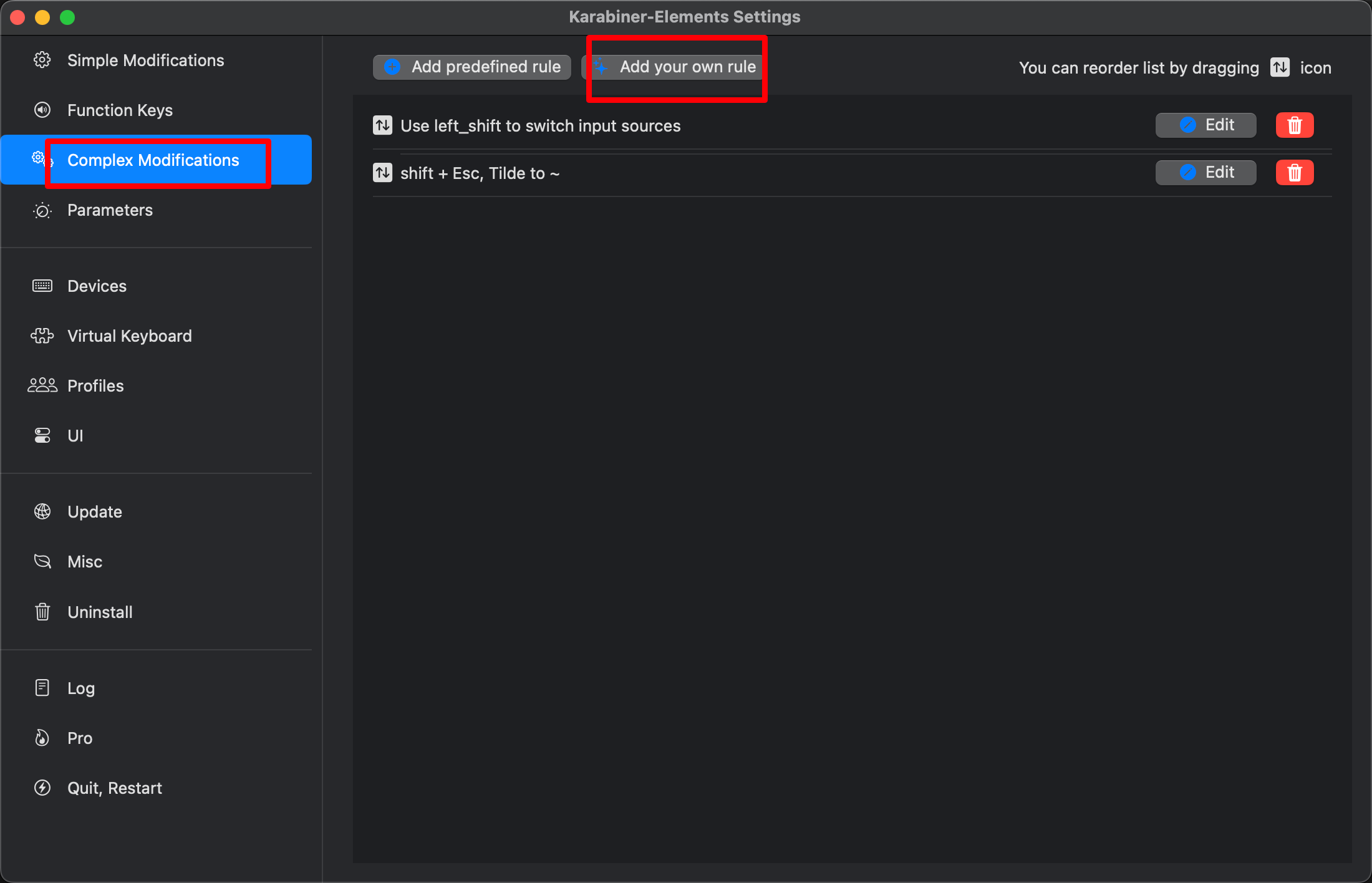Open the Simple Modifications section
Viewport: 1372px width, 883px height.
pos(145,60)
